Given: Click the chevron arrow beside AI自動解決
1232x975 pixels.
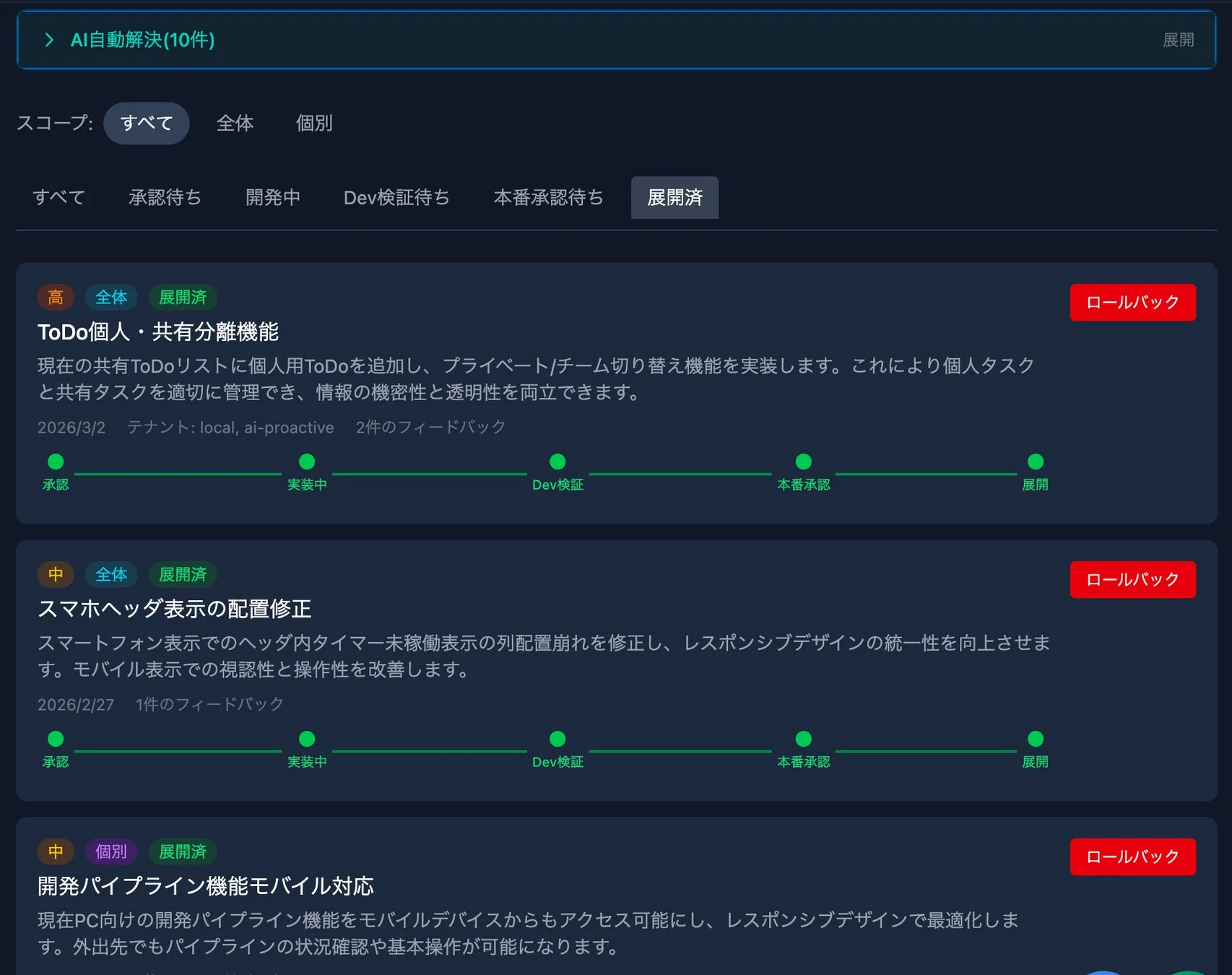Looking at the screenshot, I should tap(49, 41).
